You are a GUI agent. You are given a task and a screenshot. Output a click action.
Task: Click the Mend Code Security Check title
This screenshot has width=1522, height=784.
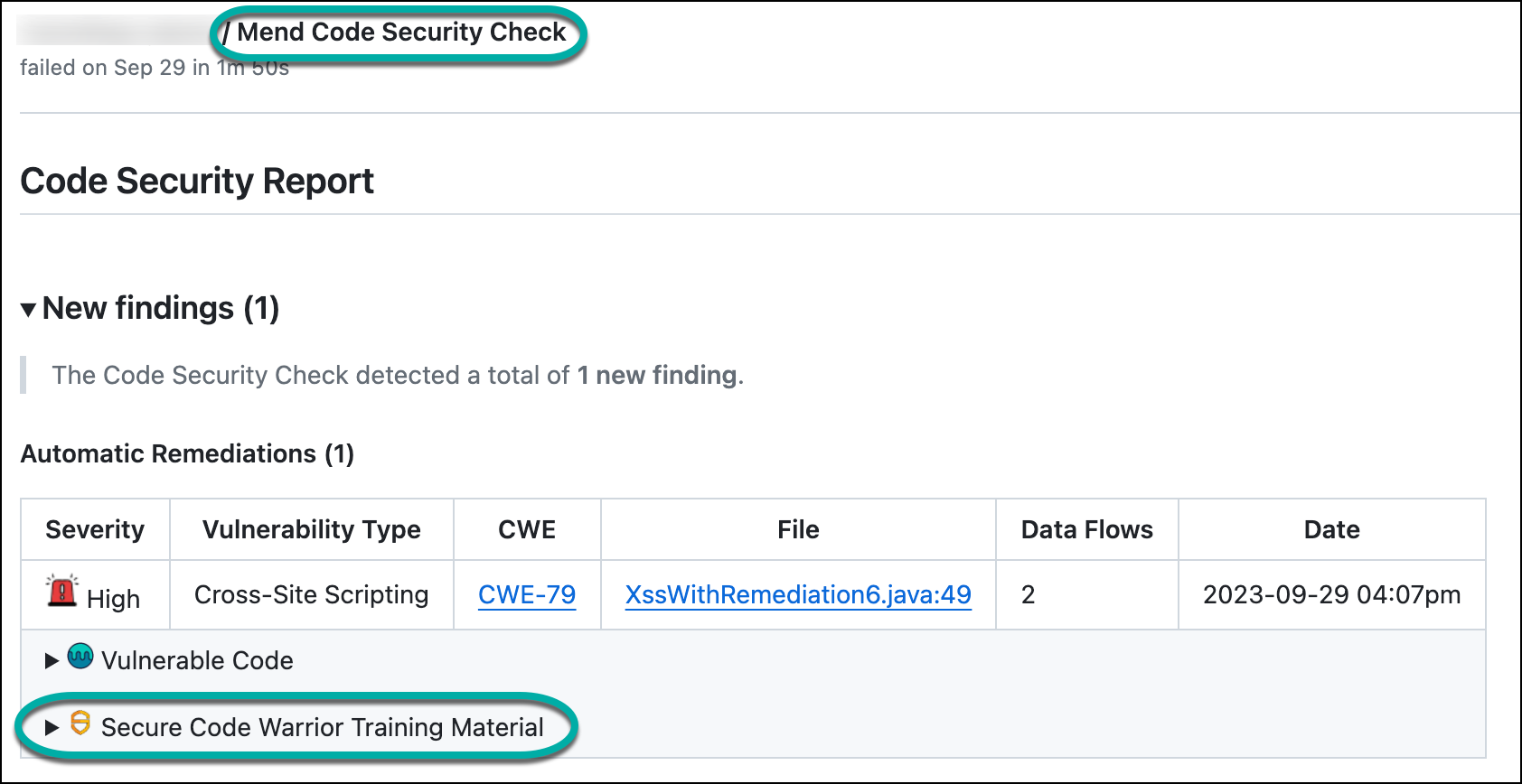(x=401, y=33)
